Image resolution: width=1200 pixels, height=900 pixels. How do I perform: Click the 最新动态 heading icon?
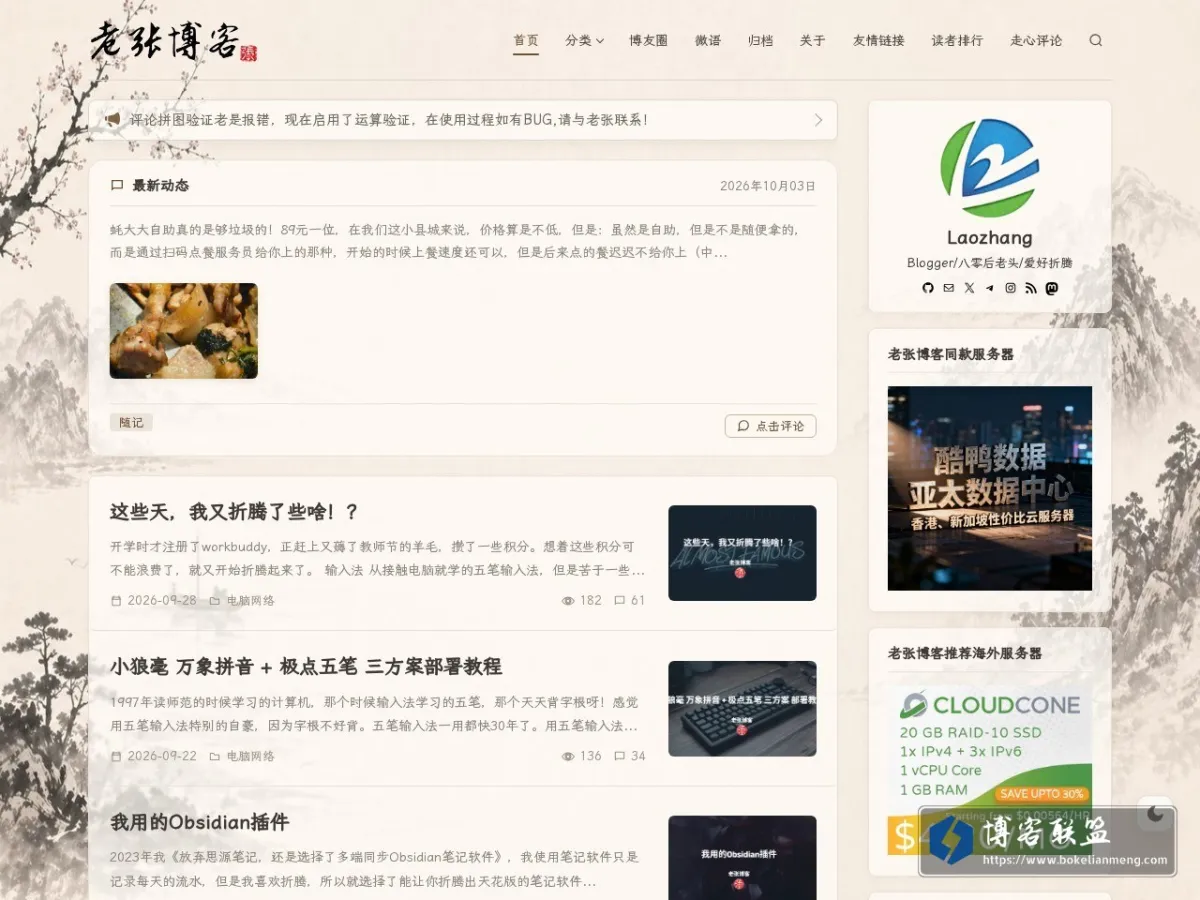117,186
